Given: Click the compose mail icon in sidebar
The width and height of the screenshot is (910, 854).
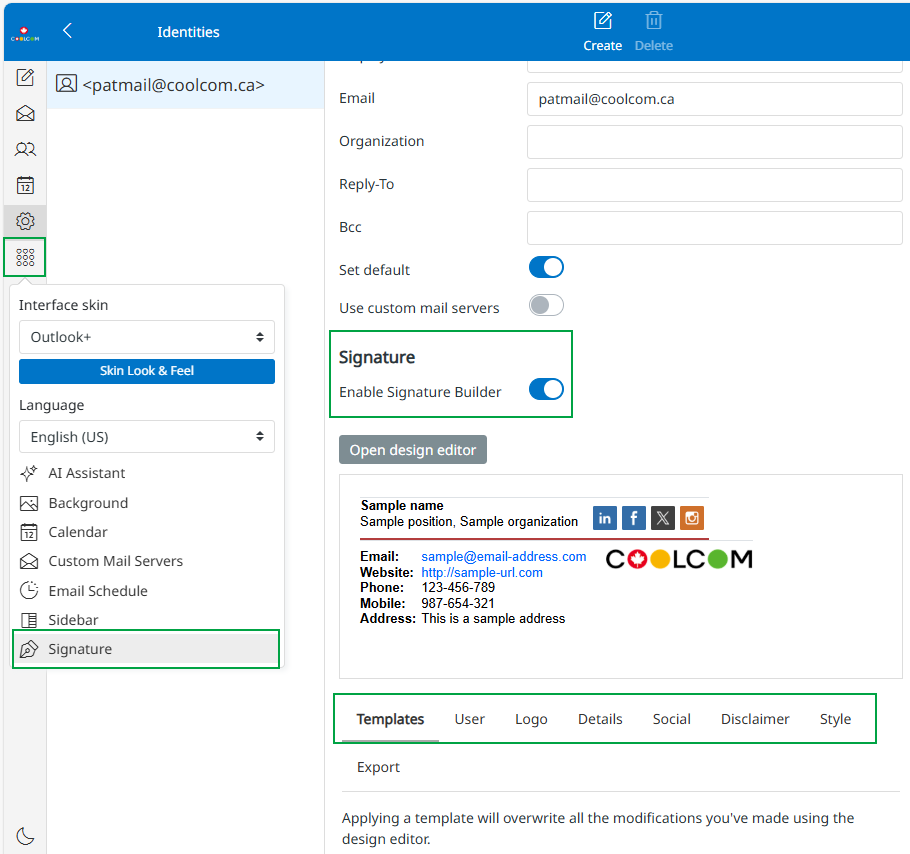Looking at the screenshot, I should point(25,78).
